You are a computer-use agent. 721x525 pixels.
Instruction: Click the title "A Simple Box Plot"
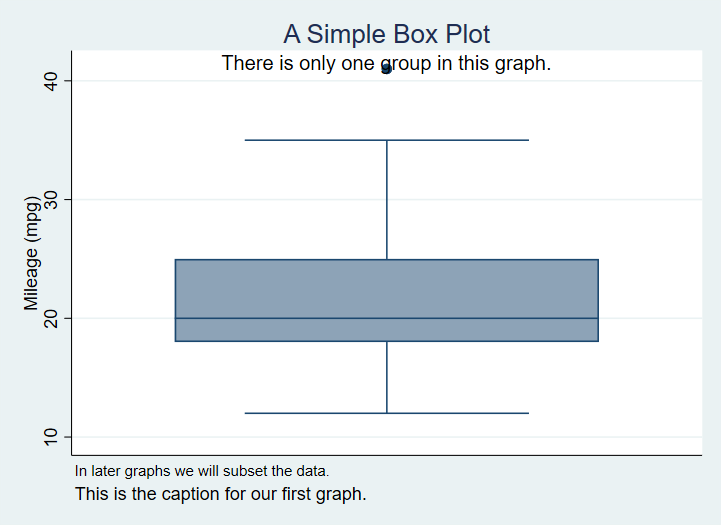click(386, 34)
